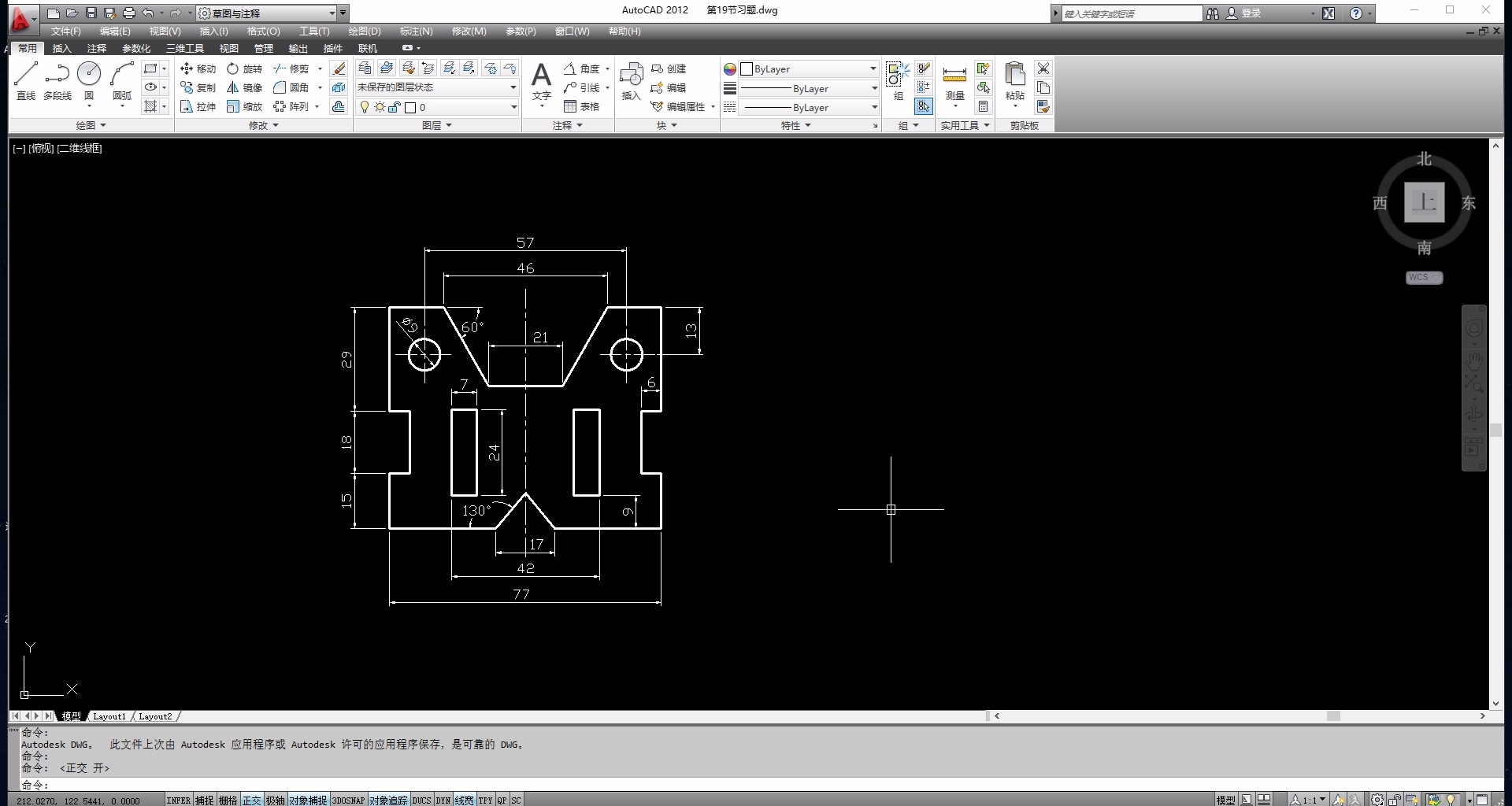
Task: Switch to the Layout1 tab
Action: [x=109, y=716]
